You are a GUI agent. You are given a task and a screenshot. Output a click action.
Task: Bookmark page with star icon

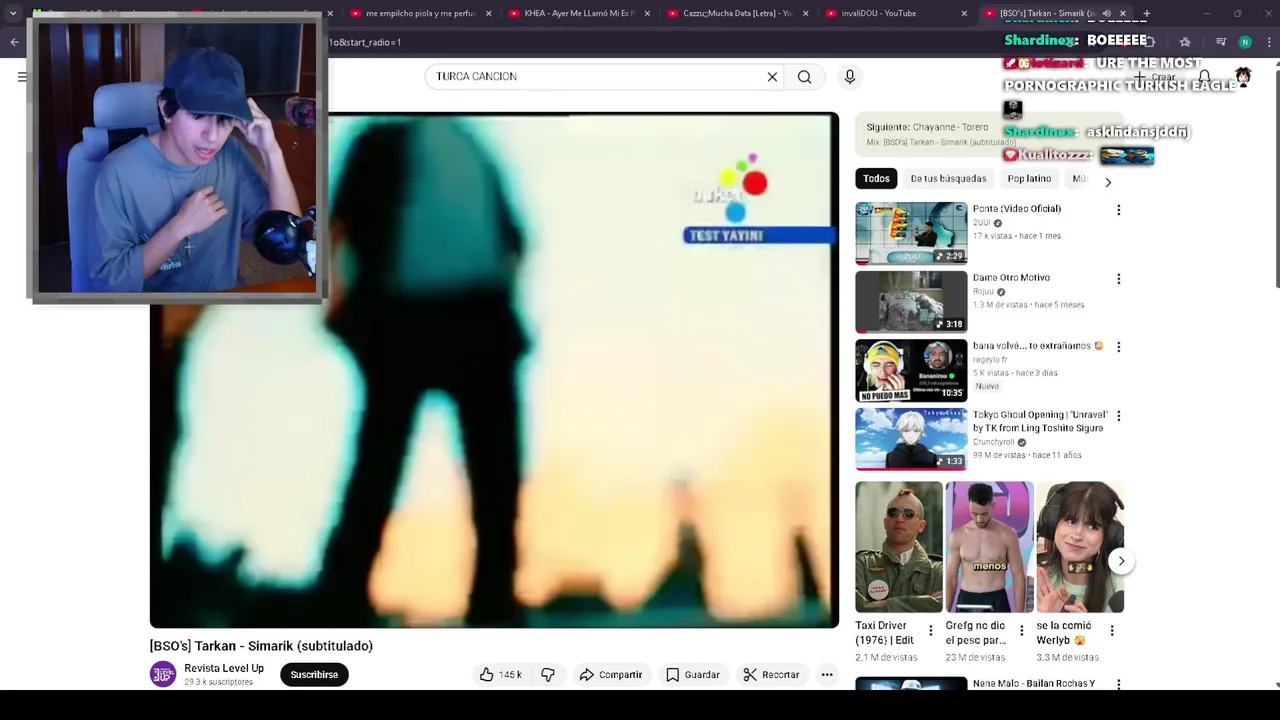point(1185,42)
